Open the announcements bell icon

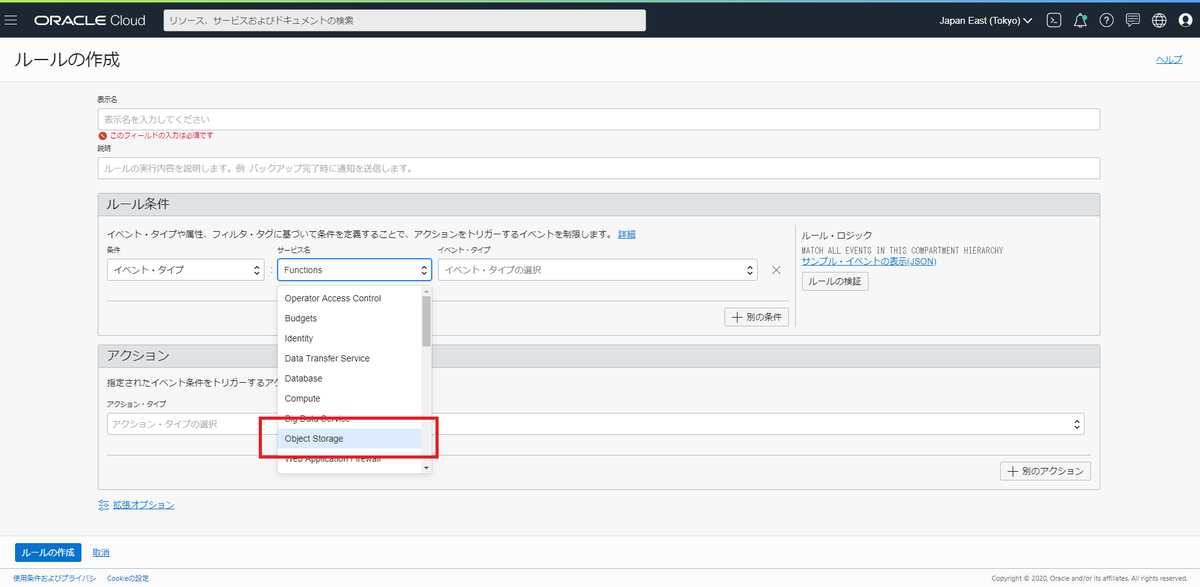pos(1080,20)
